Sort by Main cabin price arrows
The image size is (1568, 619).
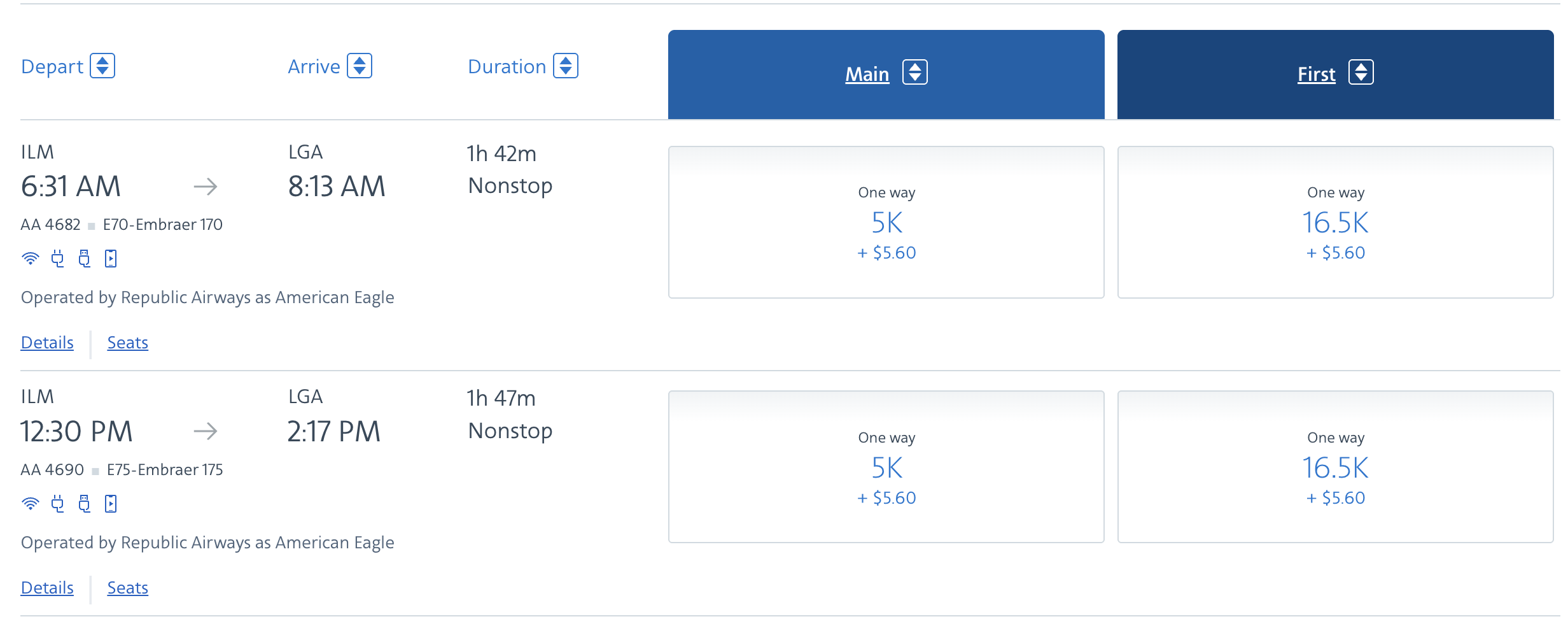point(915,73)
